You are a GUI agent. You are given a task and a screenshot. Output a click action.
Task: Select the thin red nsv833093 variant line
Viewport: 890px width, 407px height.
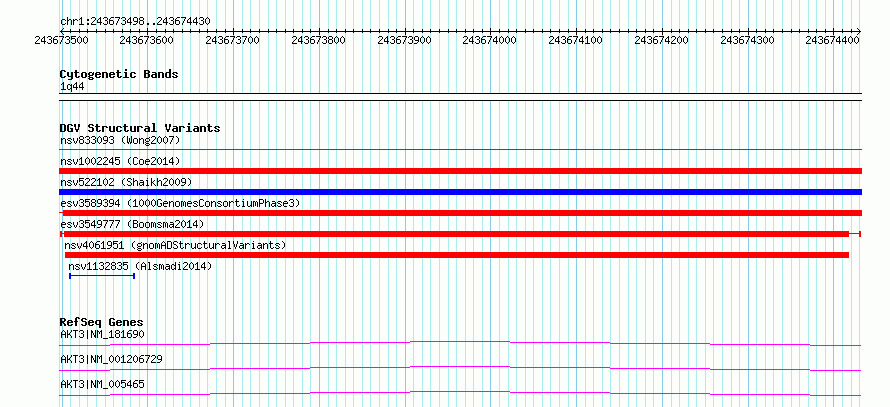coord(461,150)
